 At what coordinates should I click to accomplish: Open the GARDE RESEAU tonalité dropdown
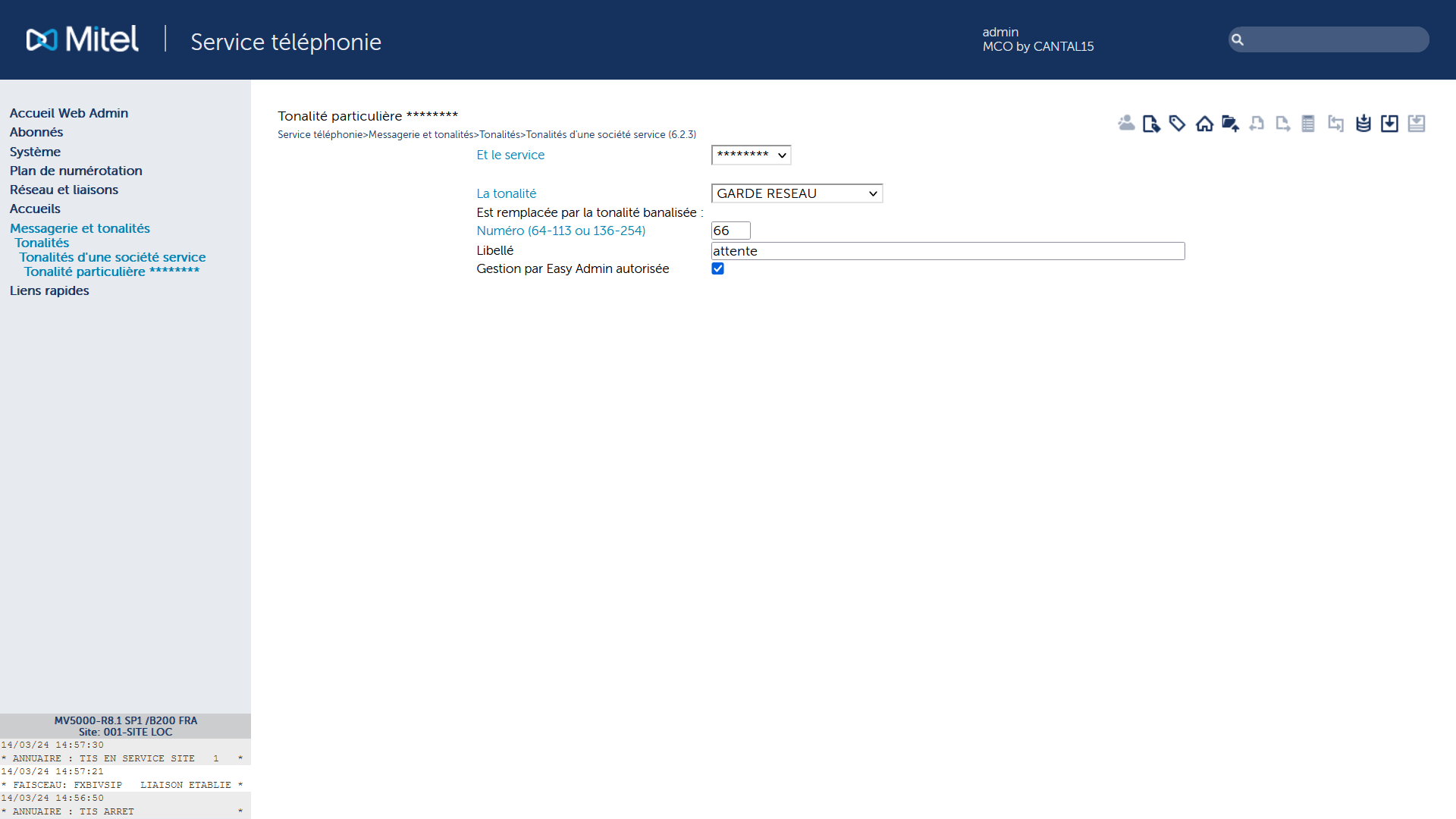797,193
